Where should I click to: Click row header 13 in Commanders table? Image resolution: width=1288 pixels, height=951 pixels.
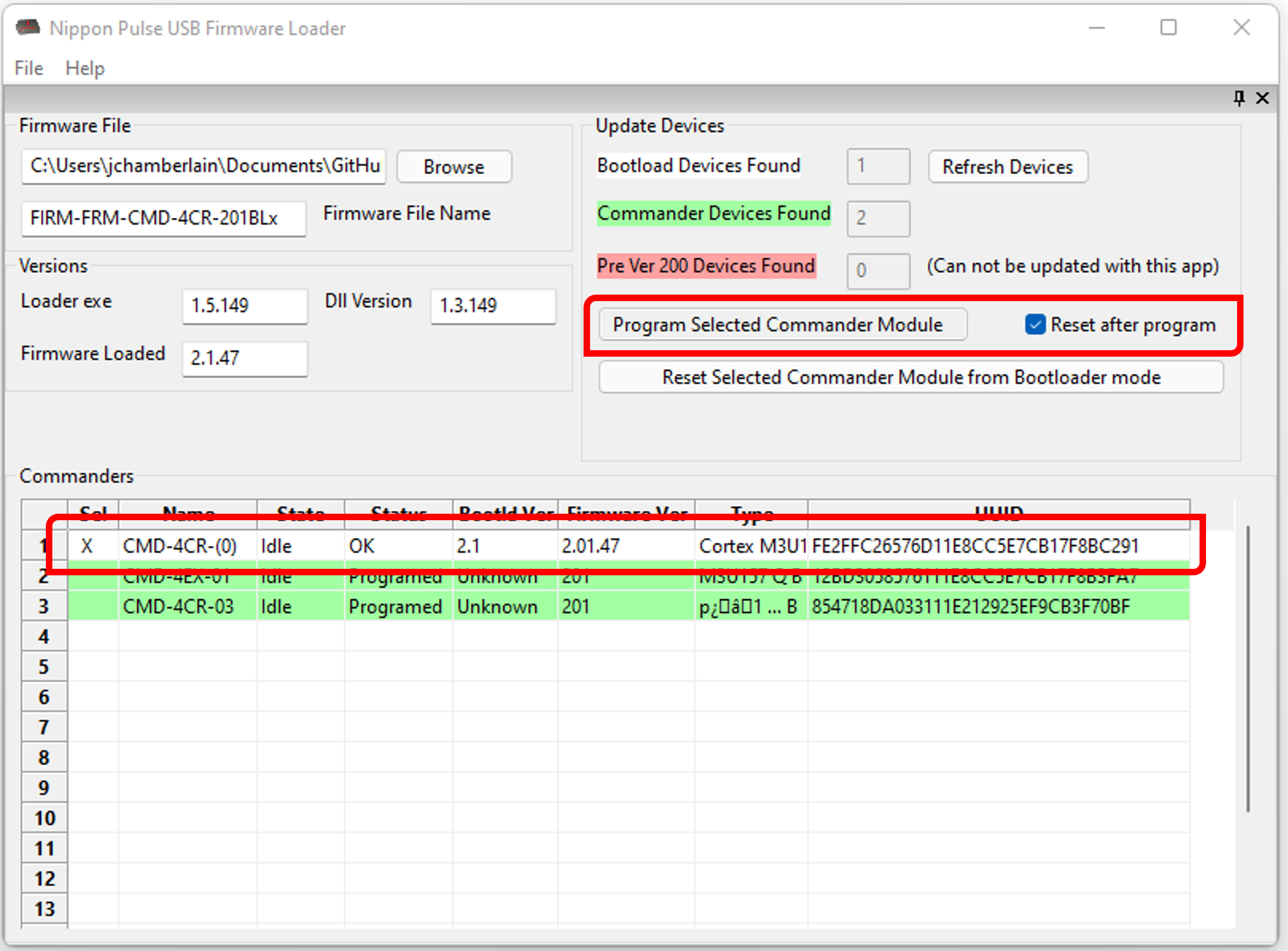coord(44,908)
